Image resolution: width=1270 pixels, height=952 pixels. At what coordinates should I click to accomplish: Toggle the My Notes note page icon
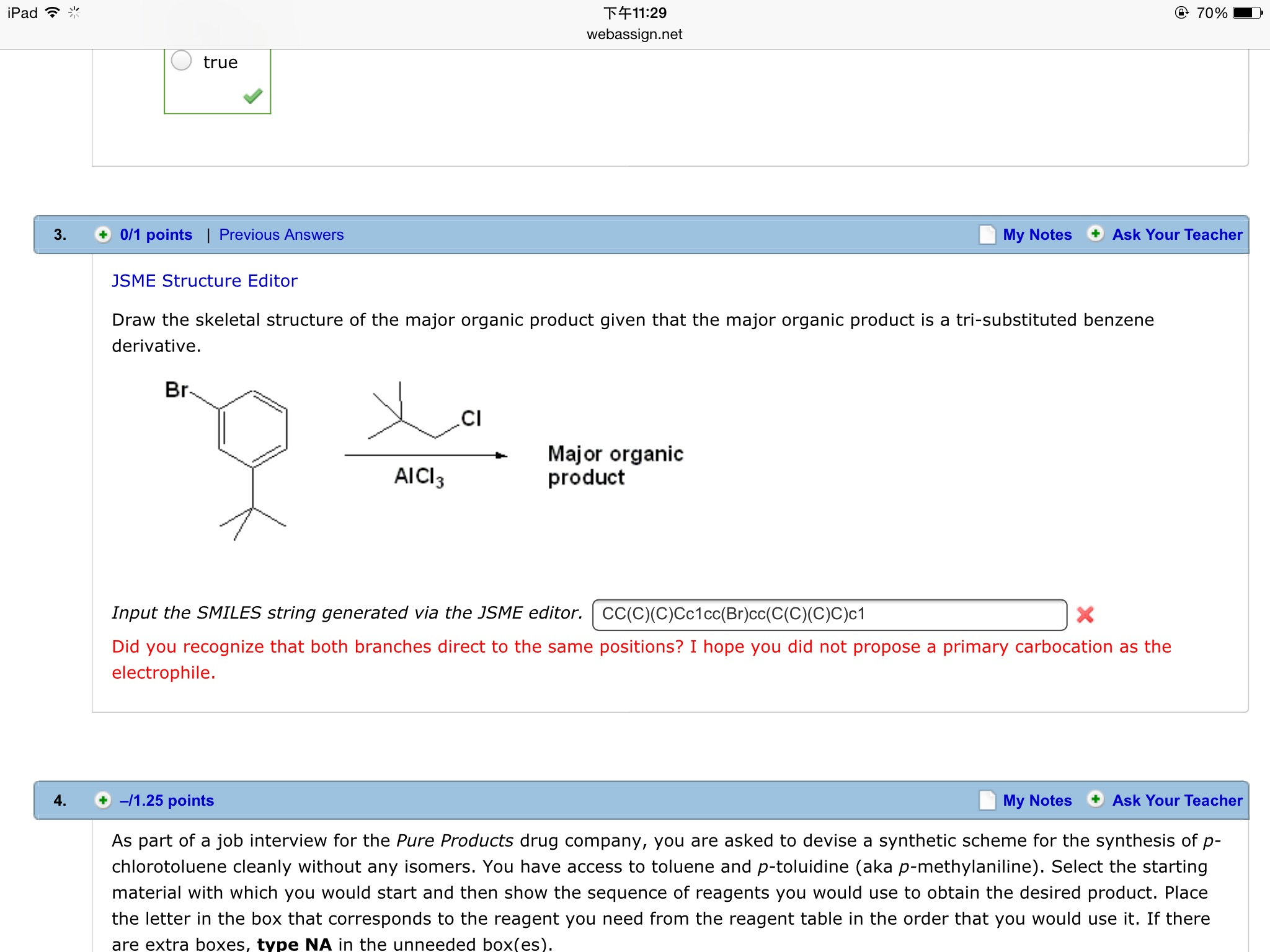[x=988, y=236]
